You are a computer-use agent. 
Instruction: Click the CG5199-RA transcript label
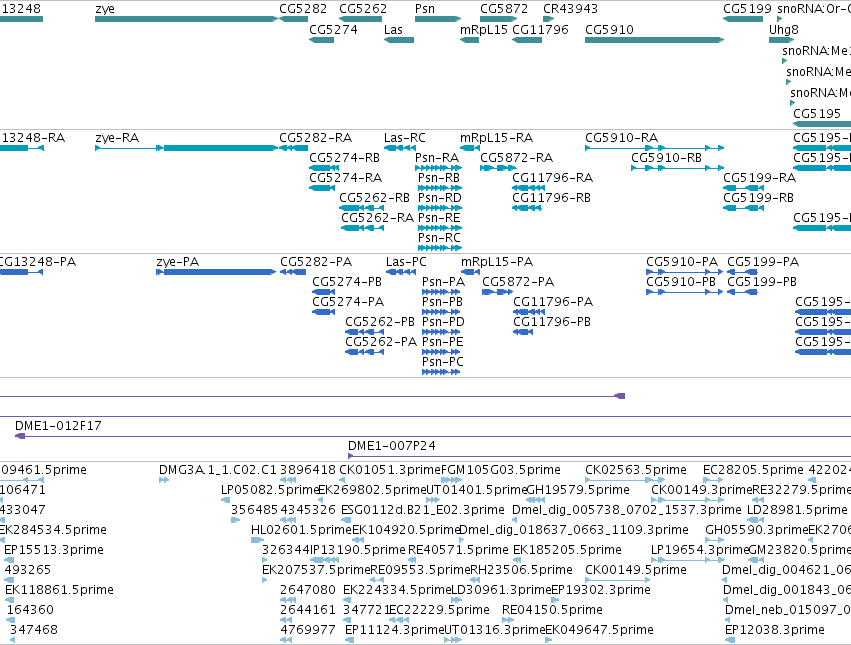coord(759,178)
